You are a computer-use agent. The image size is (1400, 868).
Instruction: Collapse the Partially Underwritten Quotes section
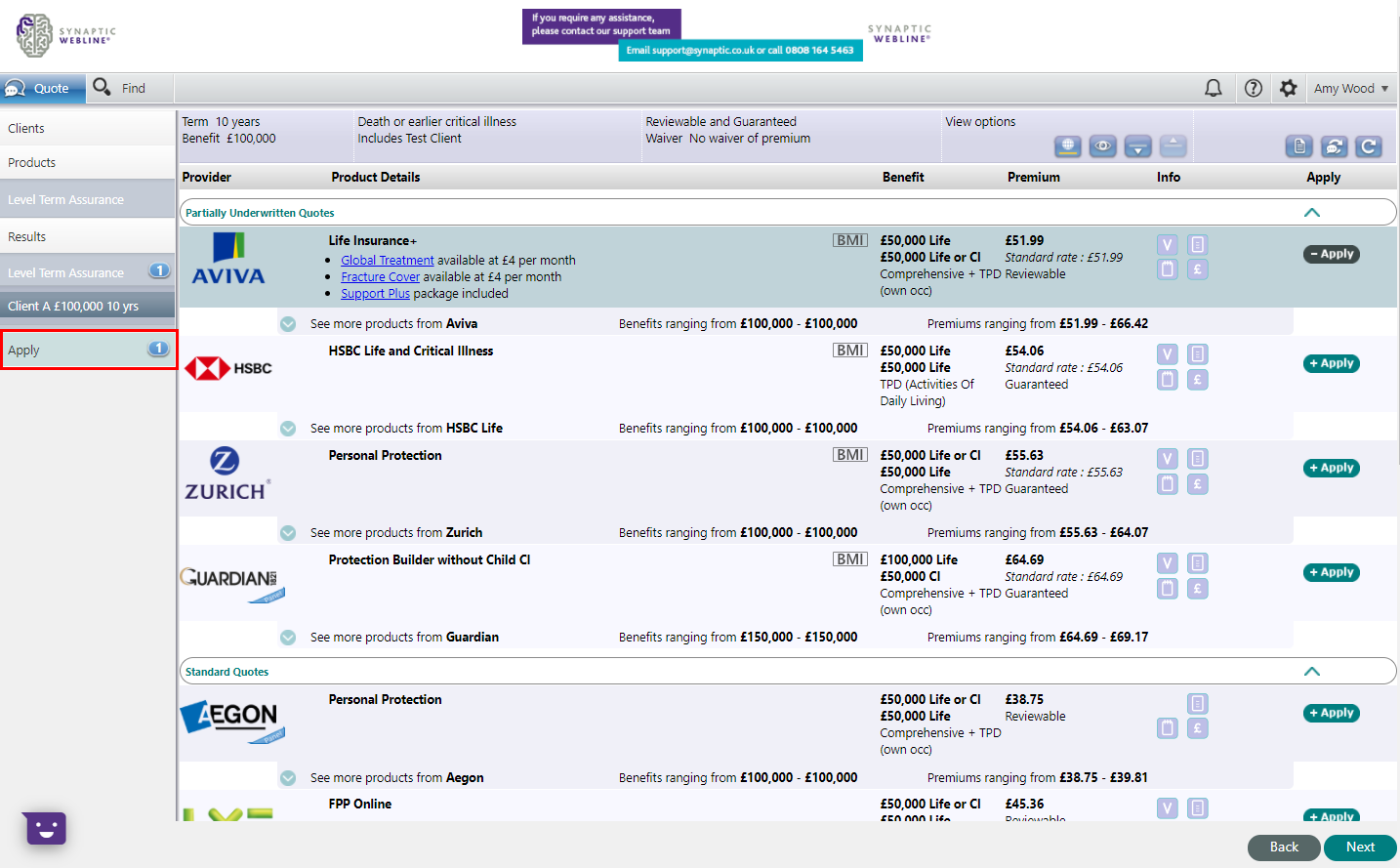[x=1312, y=213]
